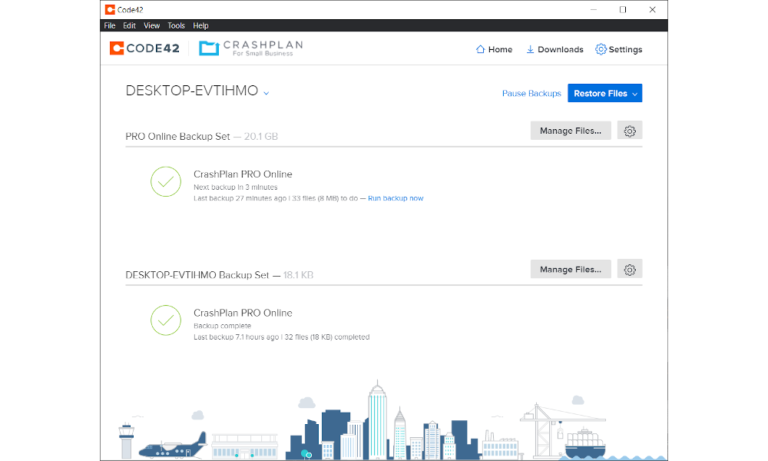Open gear settings for PRO Online Backup Set
768x461 pixels.
(x=629, y=131)
